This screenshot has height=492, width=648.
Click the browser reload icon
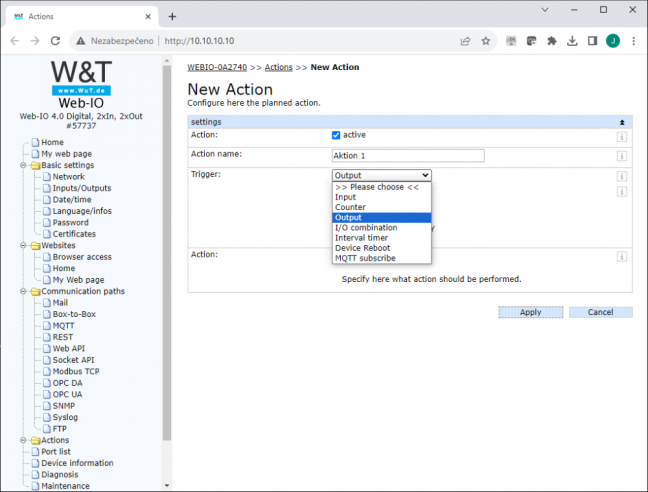tap(55, 40)
